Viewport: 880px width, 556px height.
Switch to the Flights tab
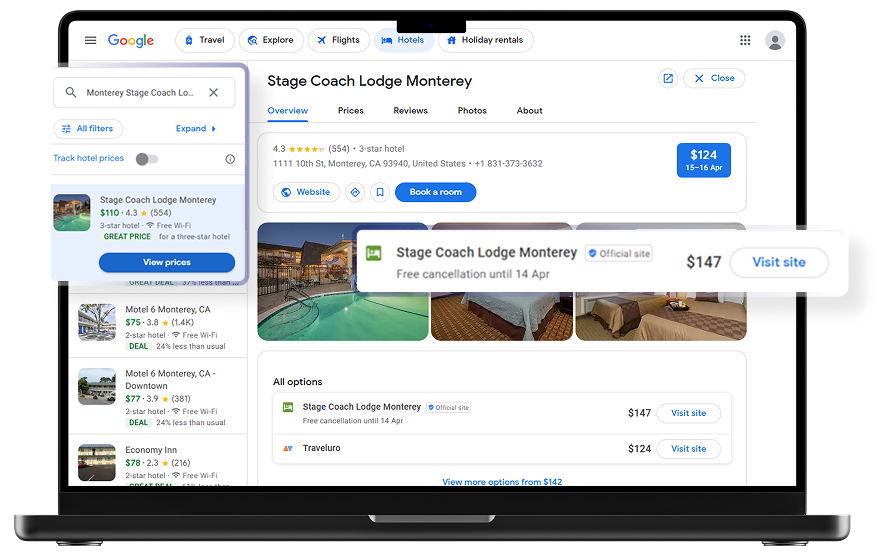(339, 40)
